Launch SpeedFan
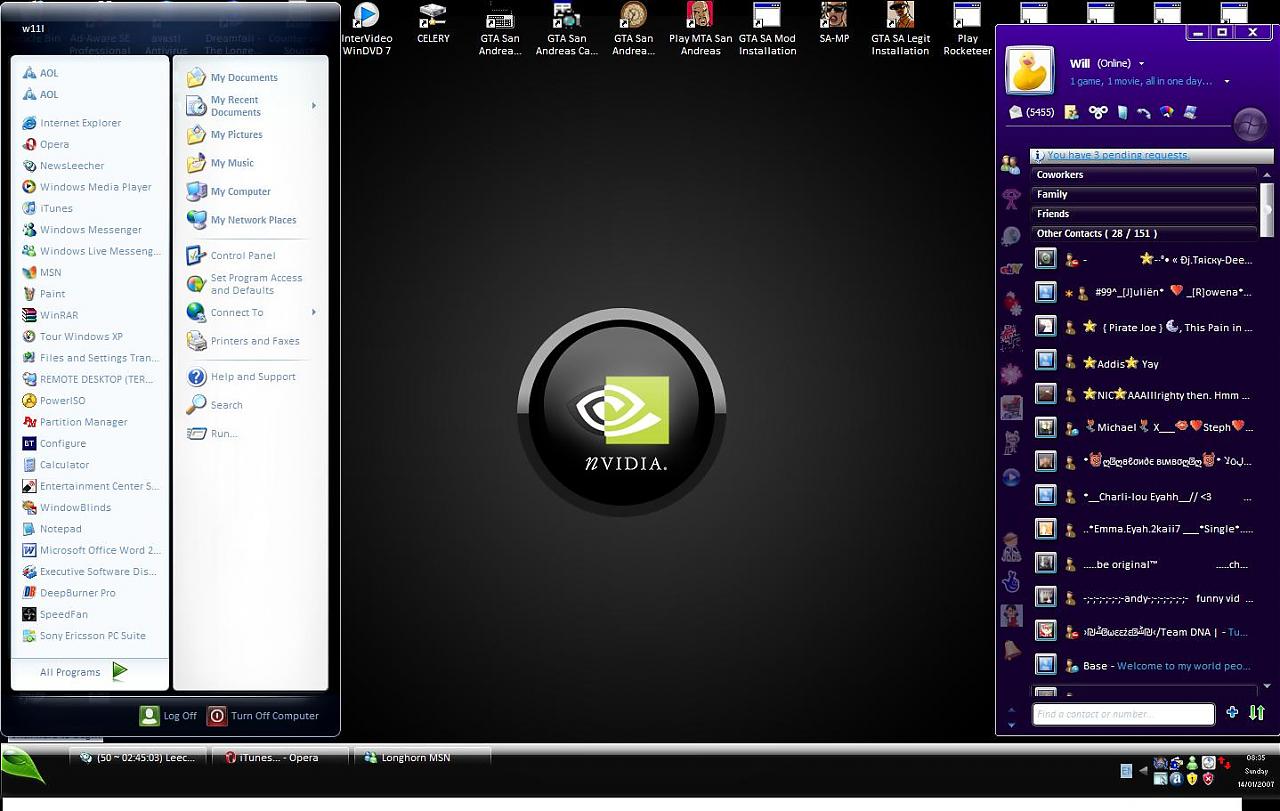The image size is (1280, 811). click(x=55, y=615)
